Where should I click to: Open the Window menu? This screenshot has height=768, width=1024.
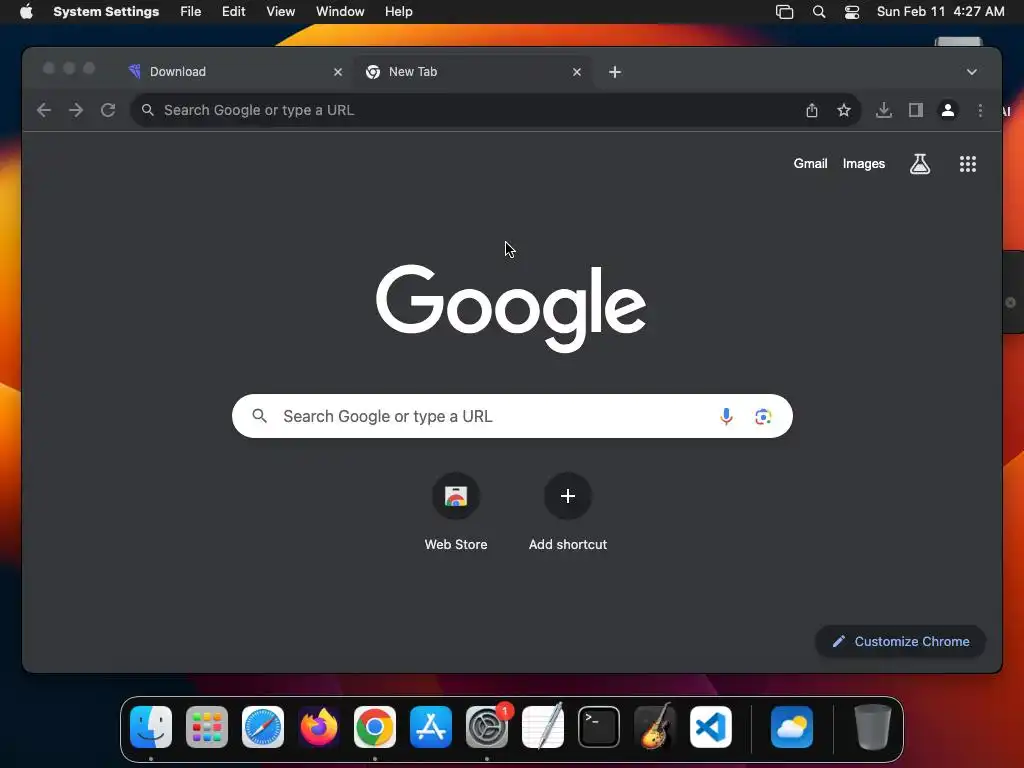point(340,12)
